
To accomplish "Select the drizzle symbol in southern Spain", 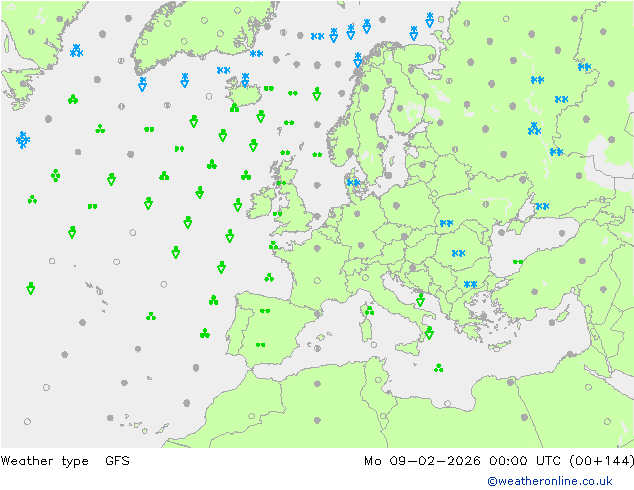I will tap(260, 345).
